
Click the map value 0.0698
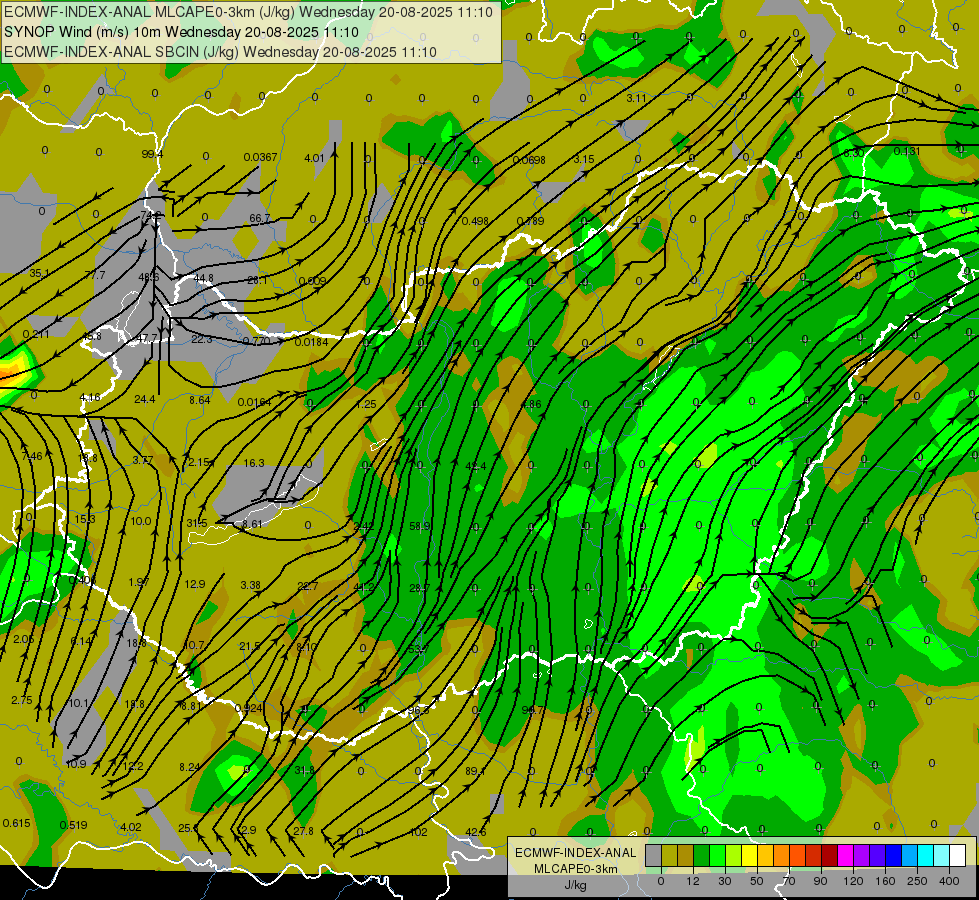point(529,161)
